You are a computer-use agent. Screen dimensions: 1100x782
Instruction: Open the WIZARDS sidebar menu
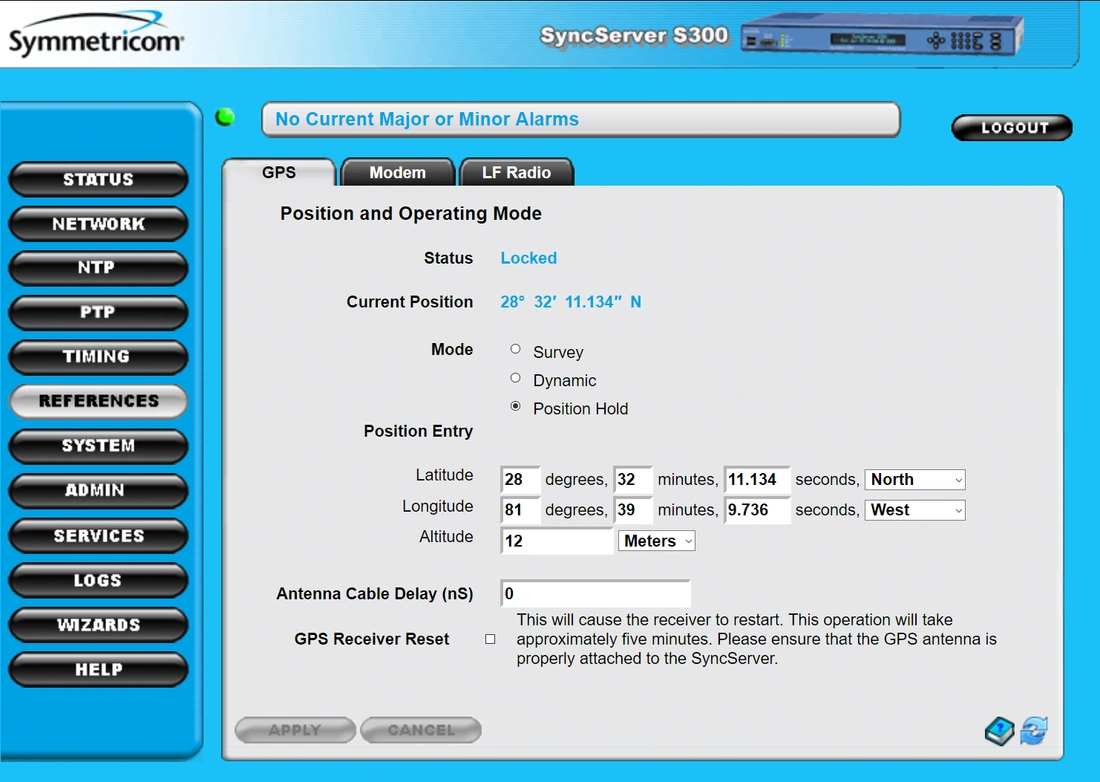tap(98, 625)
